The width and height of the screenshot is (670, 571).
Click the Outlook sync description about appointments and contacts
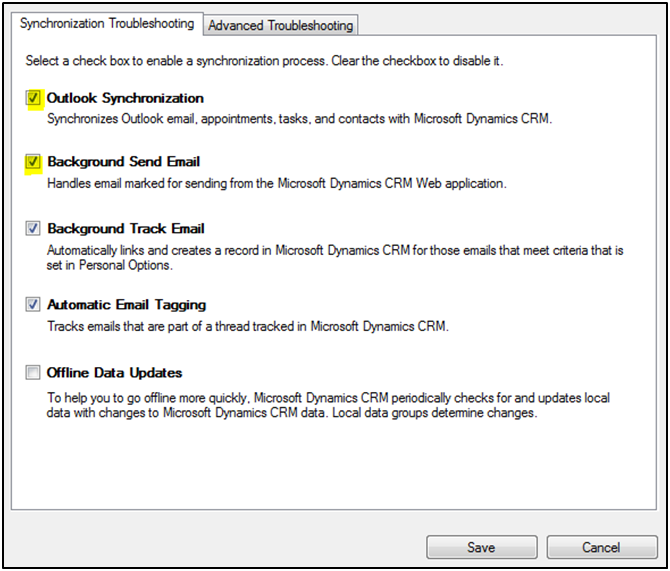300,119
